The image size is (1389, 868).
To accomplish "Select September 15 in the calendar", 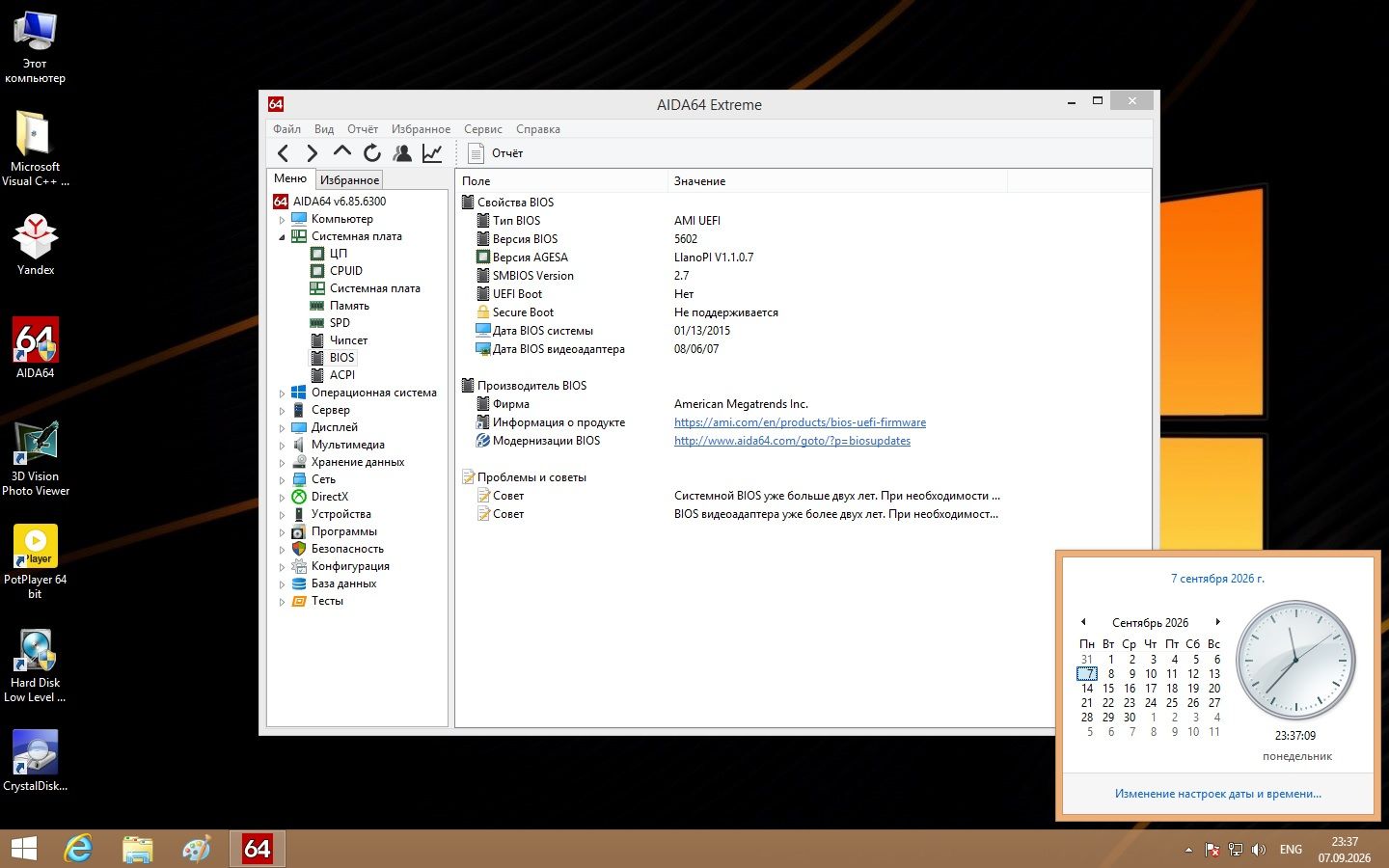I will click(x=1108, y=689).
